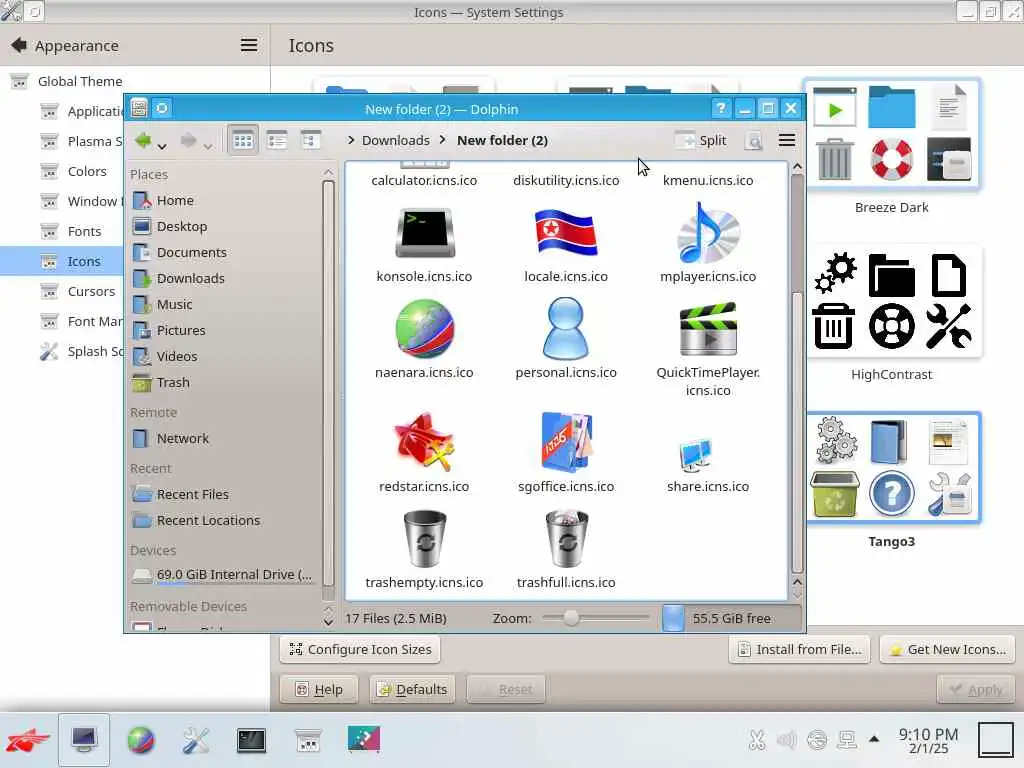The width and height of the screenshot is (1024, 768).
Task: Click the 55.5 GiB free space bar
Action: click(x=731, y=618)
